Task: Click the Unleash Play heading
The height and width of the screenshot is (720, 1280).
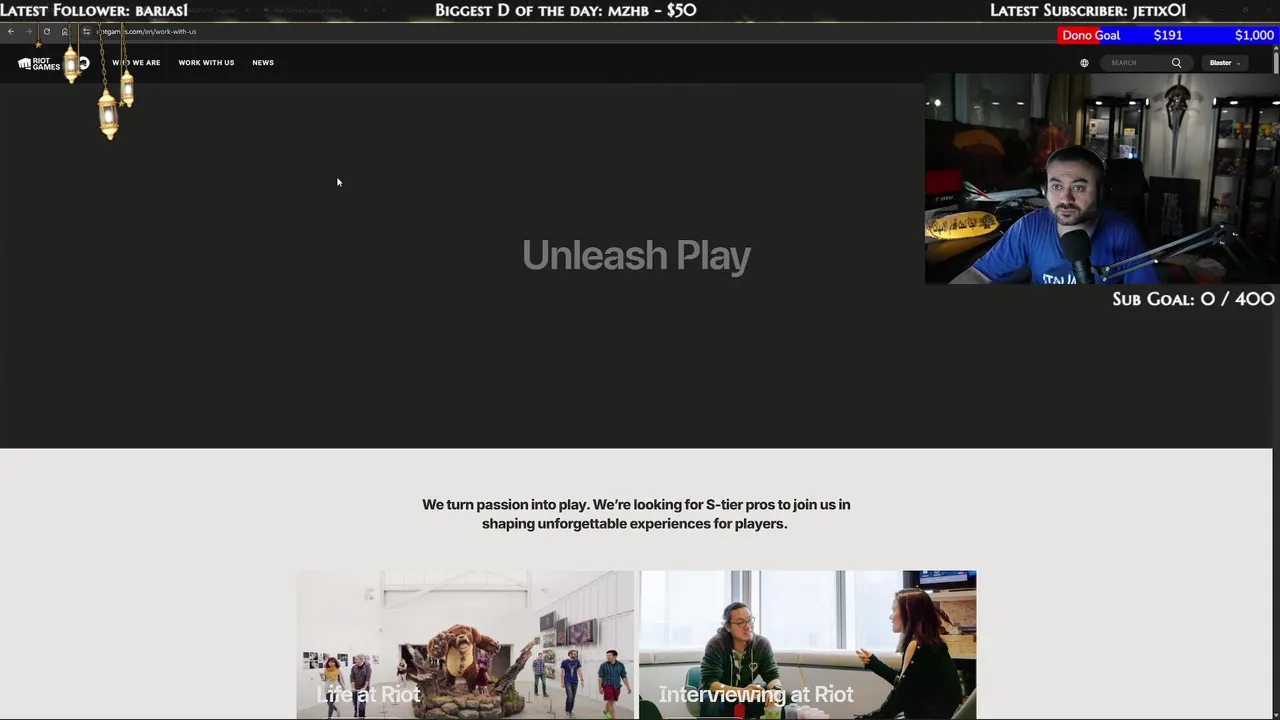Action: tap(636, 255)
